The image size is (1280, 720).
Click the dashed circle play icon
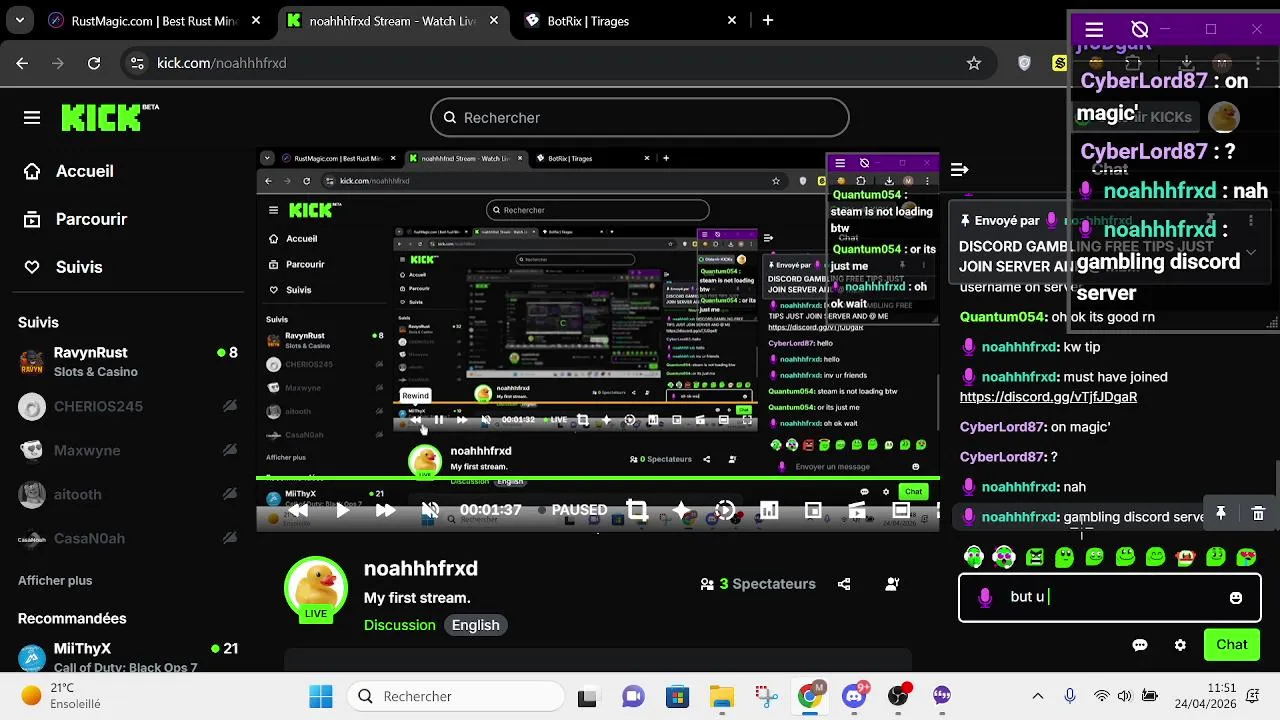pyautogui.click(x=726, y=510)
